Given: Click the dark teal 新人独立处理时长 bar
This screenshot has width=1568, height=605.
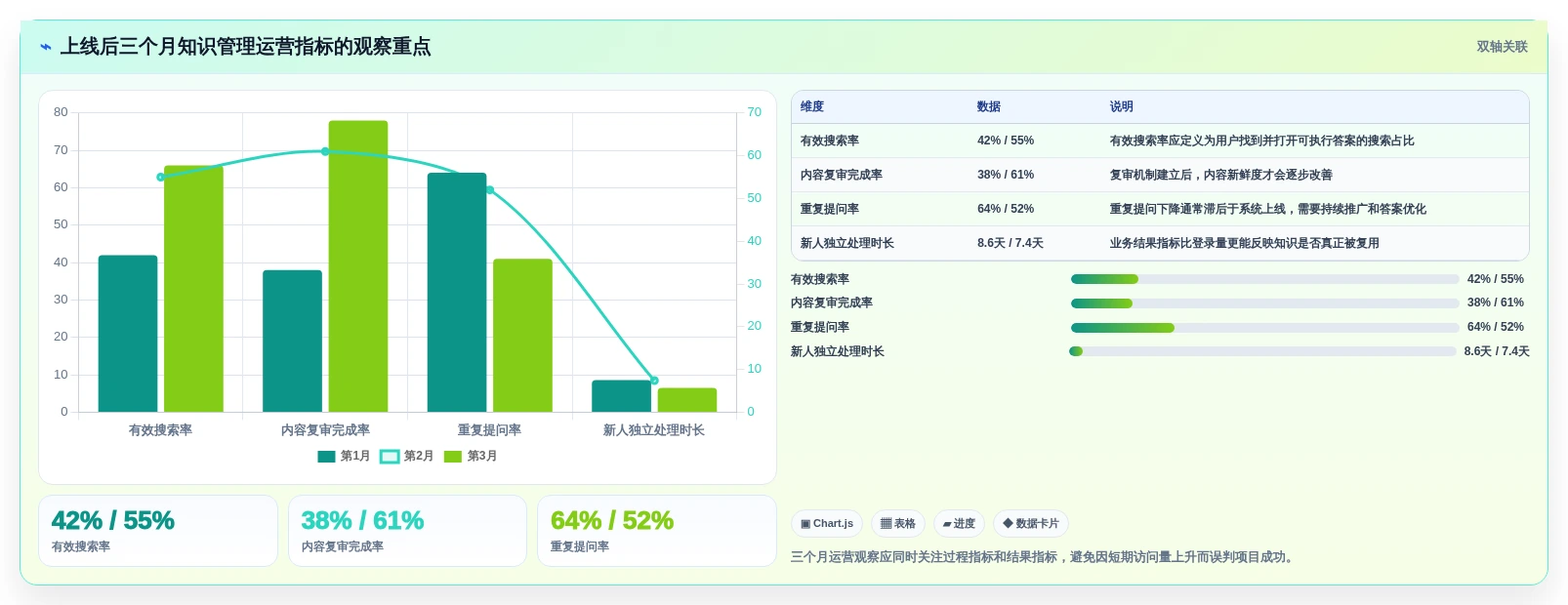Looking at the screenshot, I should [x=621, y=396].
